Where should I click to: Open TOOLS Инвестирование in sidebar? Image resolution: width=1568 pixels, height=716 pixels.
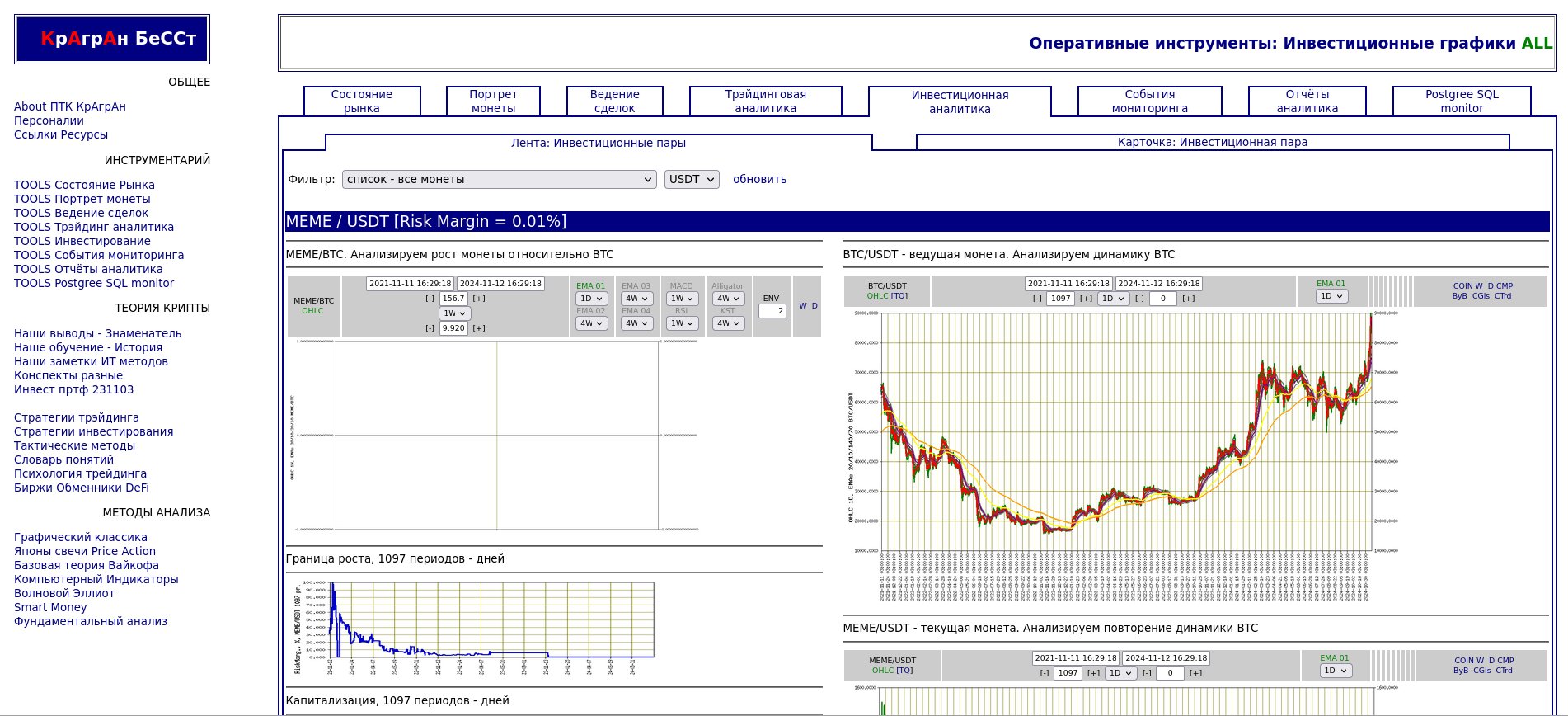click(x=82, y=241)
